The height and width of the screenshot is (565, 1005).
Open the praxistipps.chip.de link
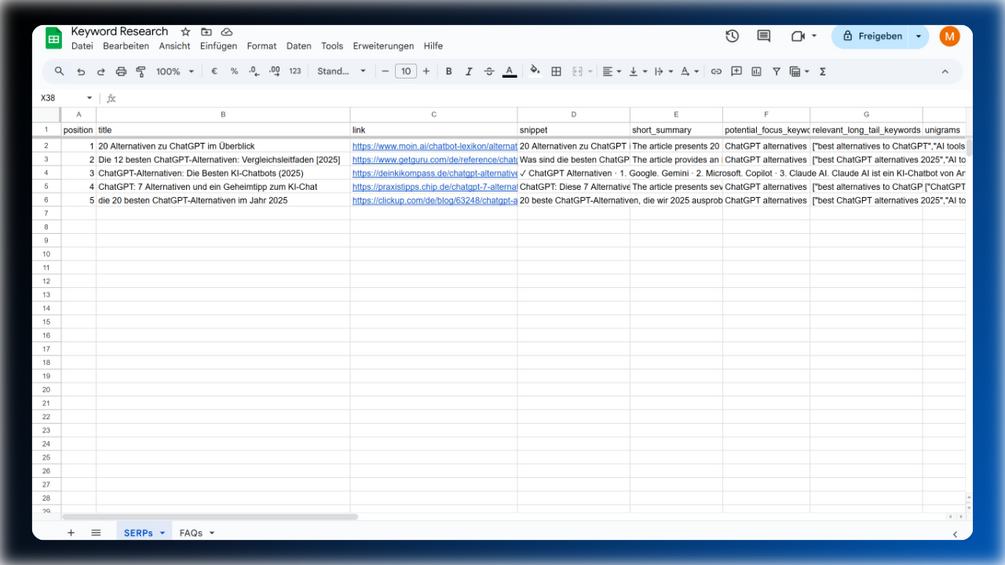click(435, 187)
